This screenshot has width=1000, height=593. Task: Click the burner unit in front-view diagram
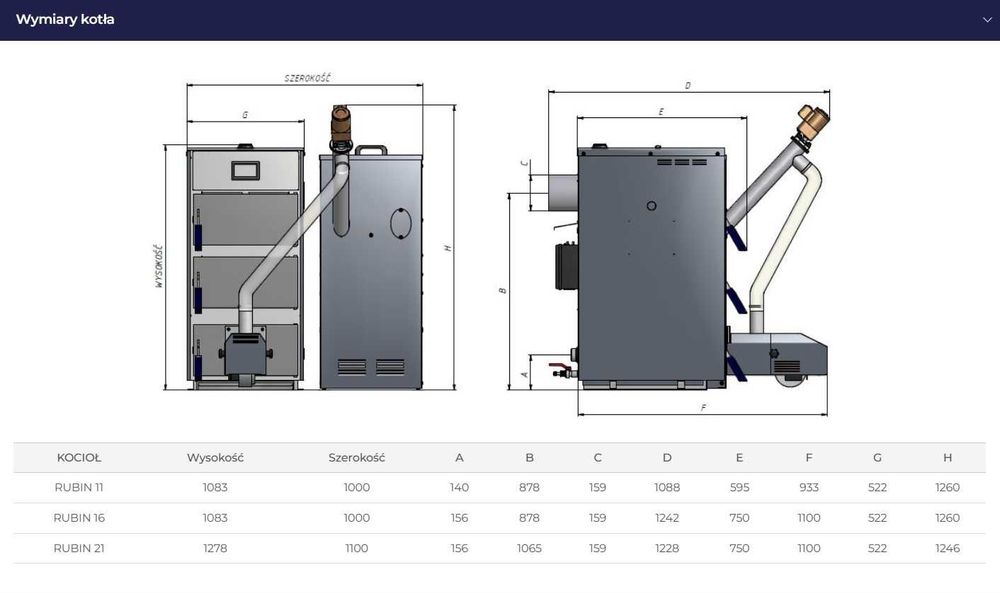[246, 354]
